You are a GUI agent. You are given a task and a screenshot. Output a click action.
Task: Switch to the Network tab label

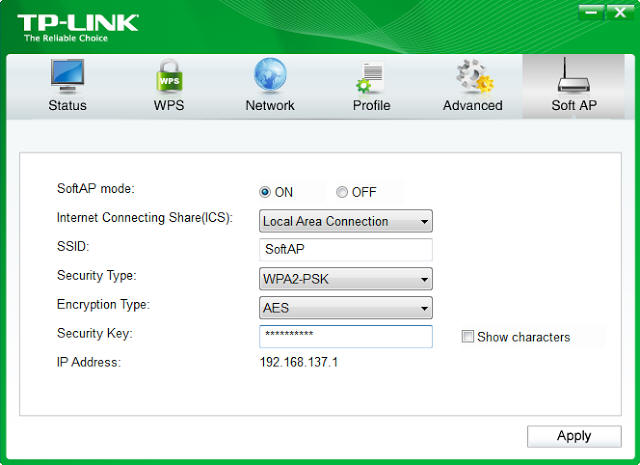270,105
